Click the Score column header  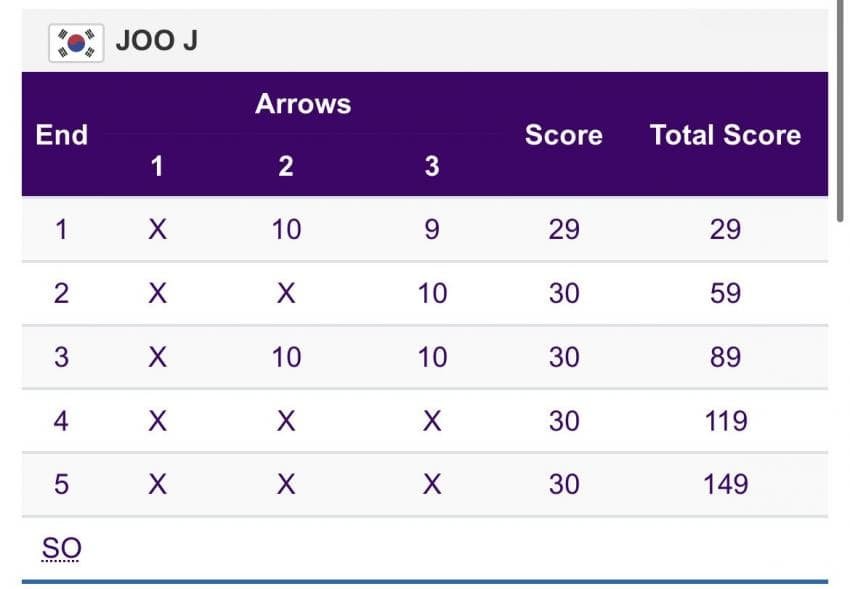click(x=563, y=135)
